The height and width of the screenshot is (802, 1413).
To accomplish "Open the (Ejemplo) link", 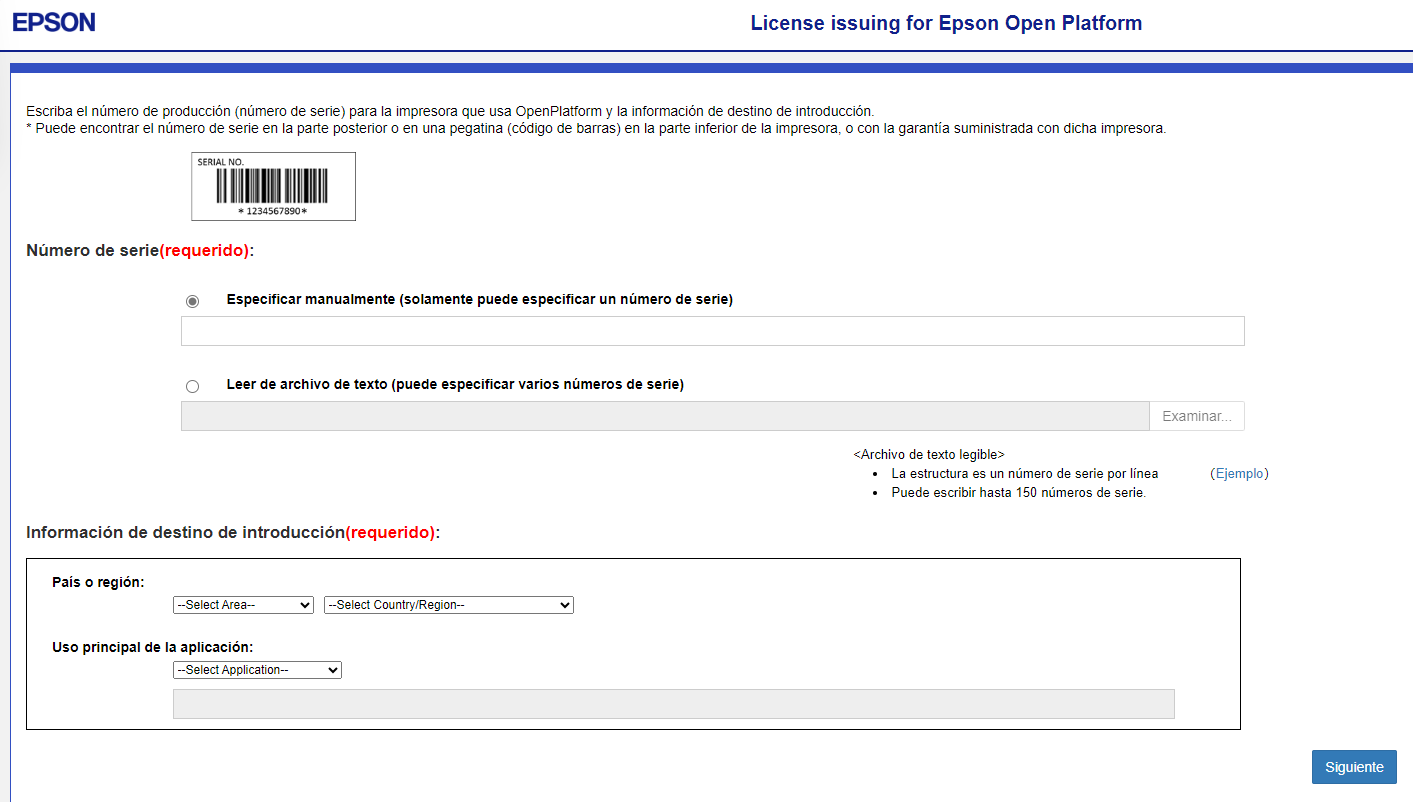I will (x=1240, y=473).
